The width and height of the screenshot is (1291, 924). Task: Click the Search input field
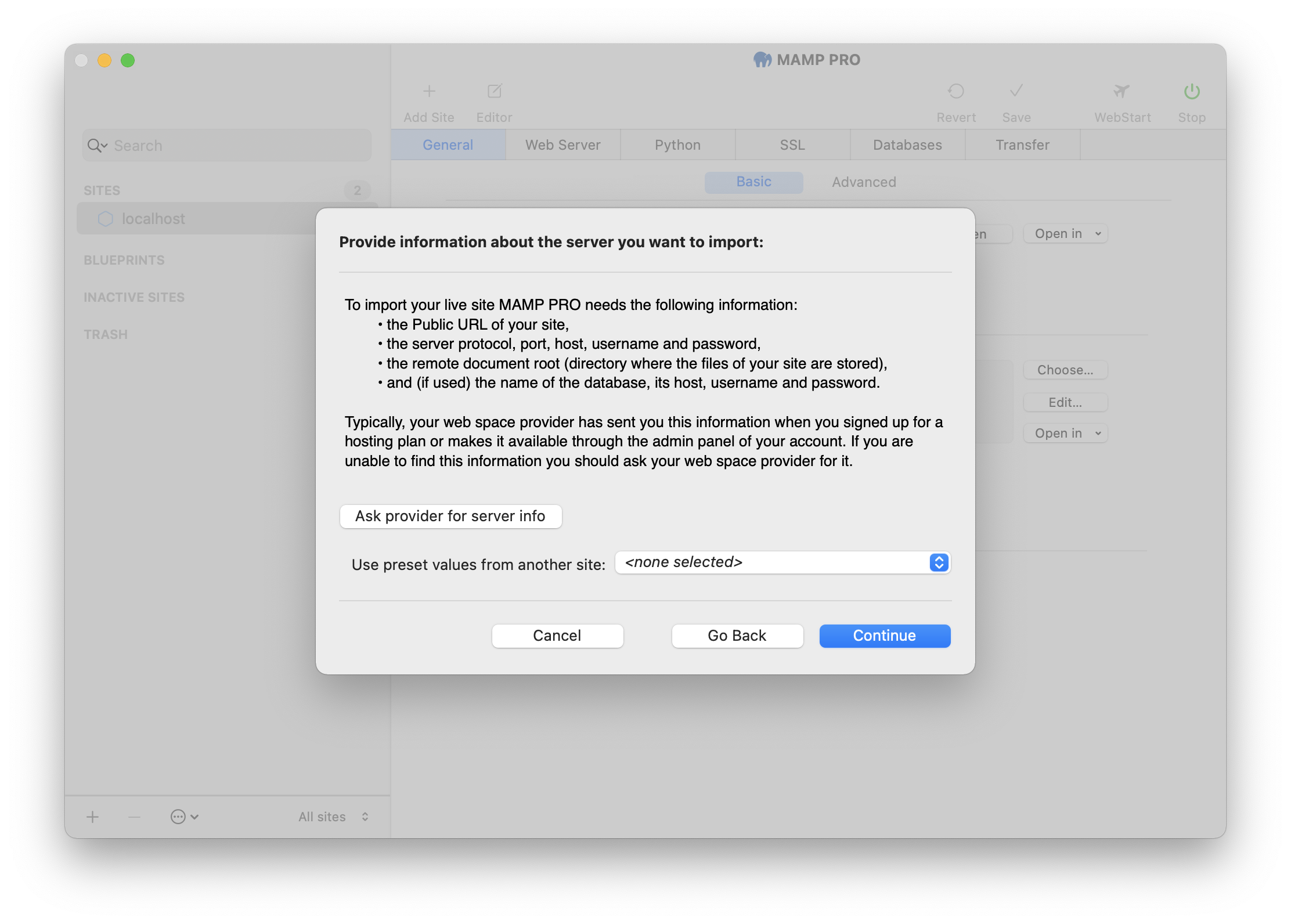coord(226,146)
